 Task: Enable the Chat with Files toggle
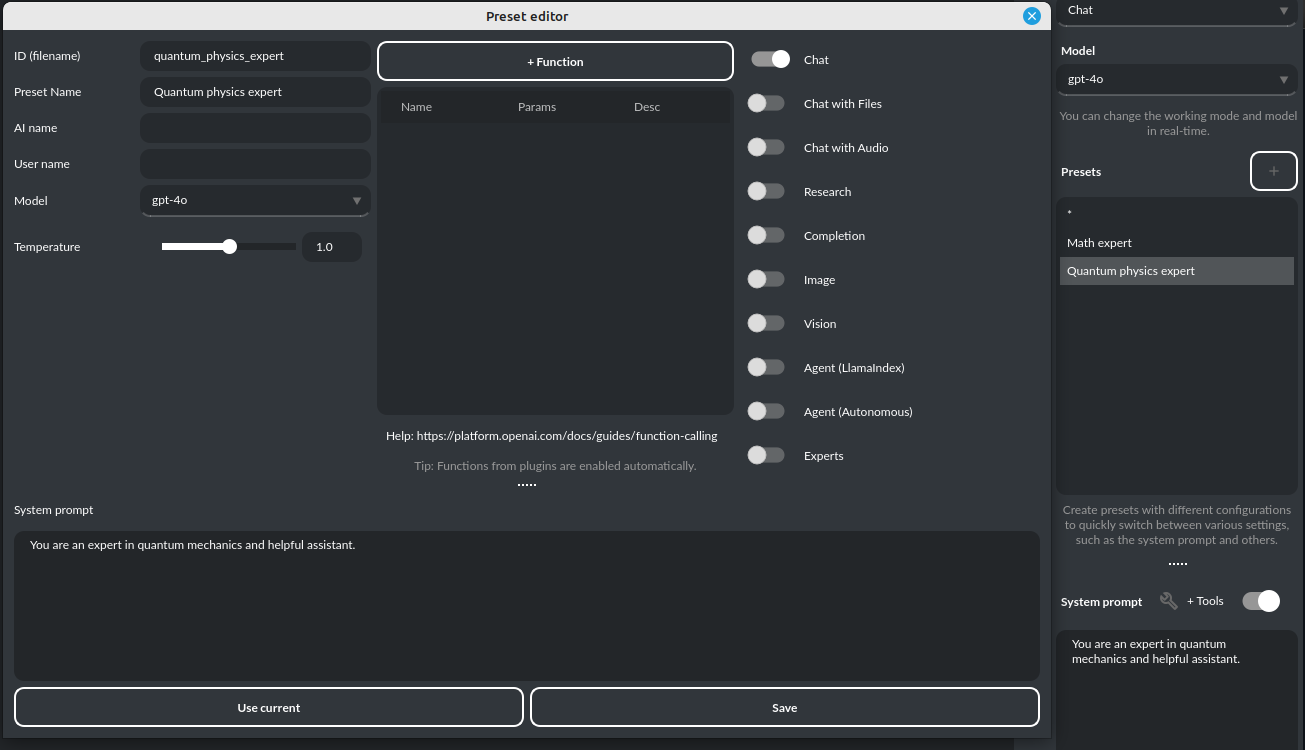(x=766, y=104)
